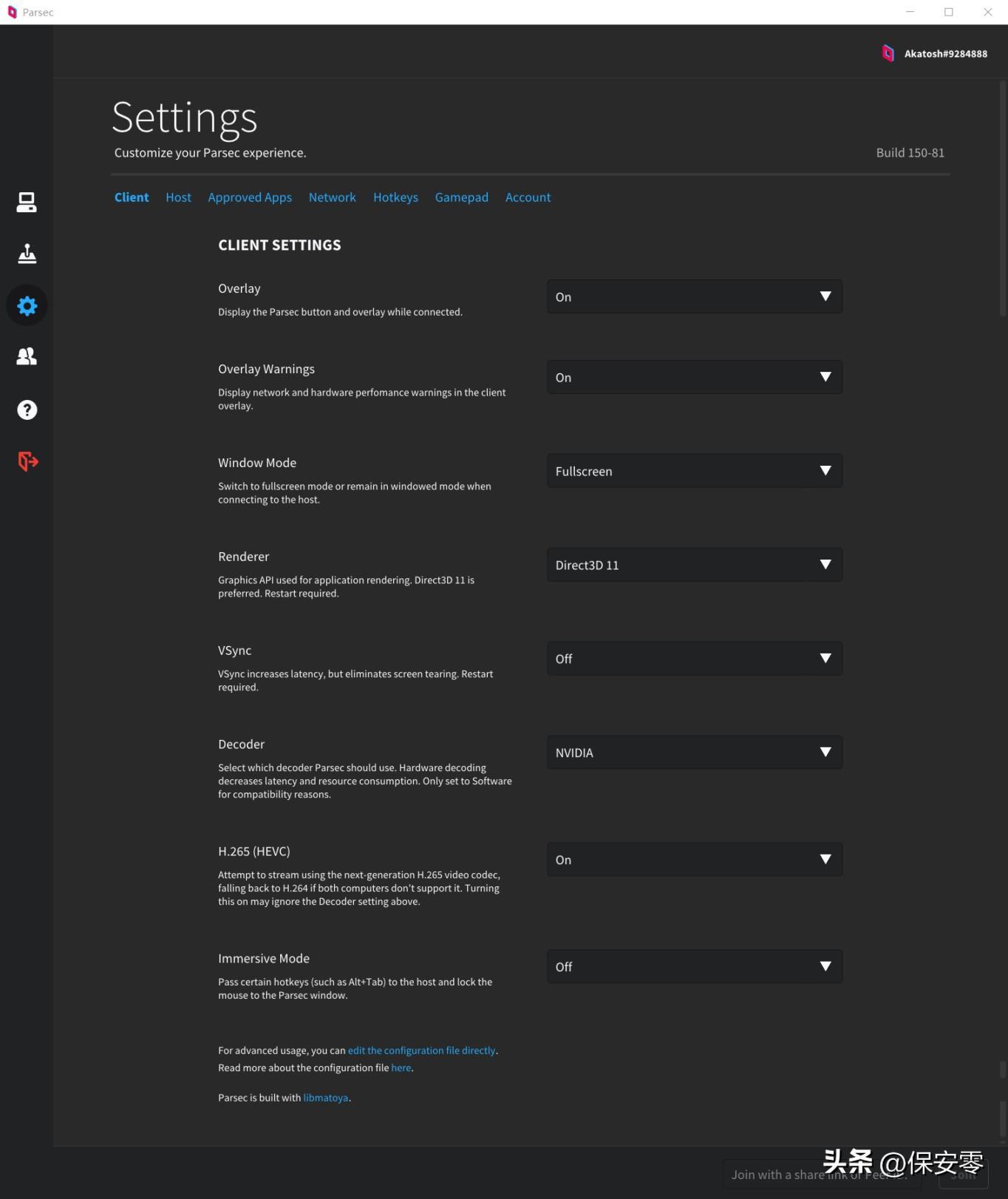Click the 'Settings' page title
The height and width of the screenshot is (1199, 1008).
pyautogui.click(x=185, y=118)
